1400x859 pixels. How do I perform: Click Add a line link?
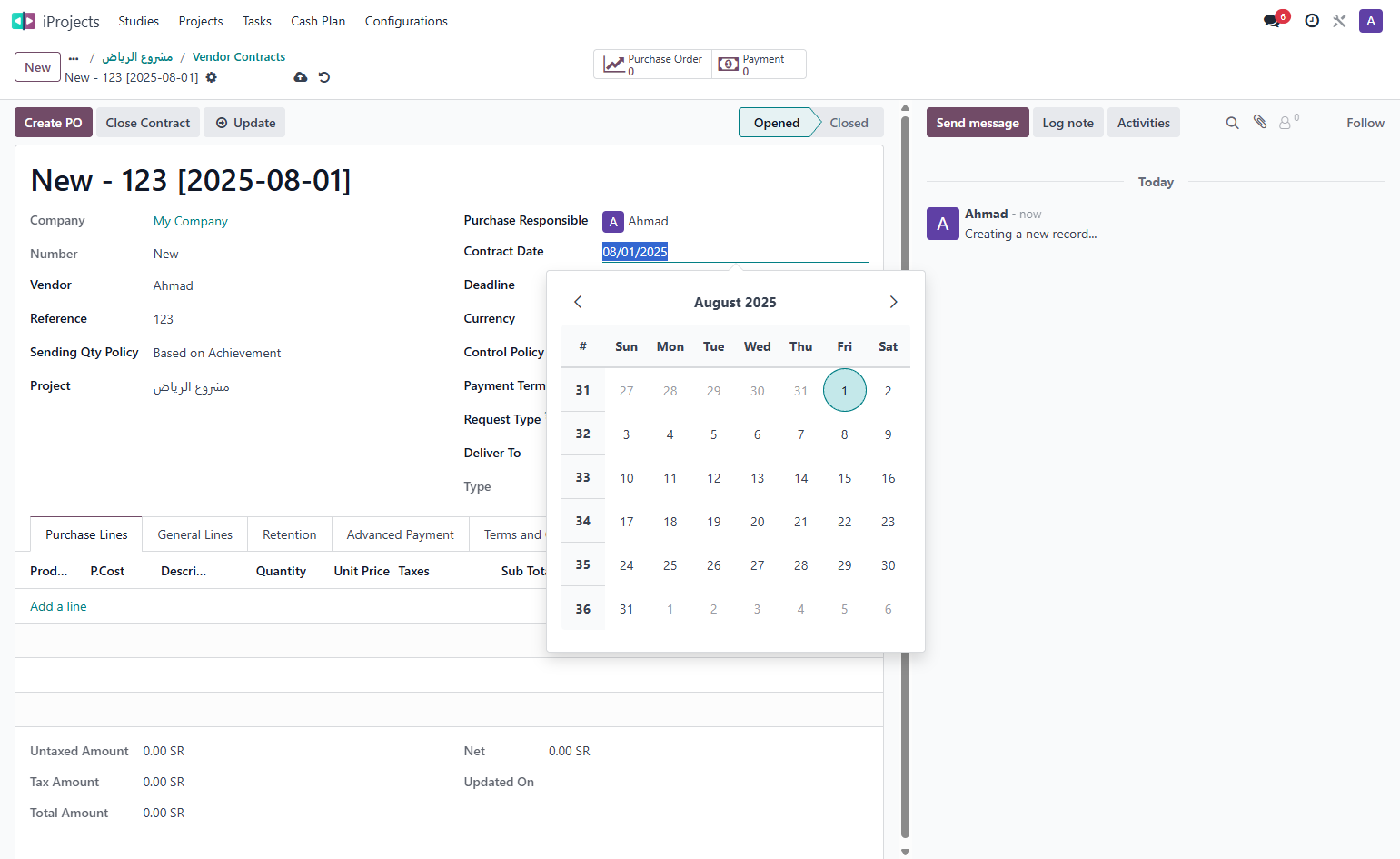click(x=58, y=606)
